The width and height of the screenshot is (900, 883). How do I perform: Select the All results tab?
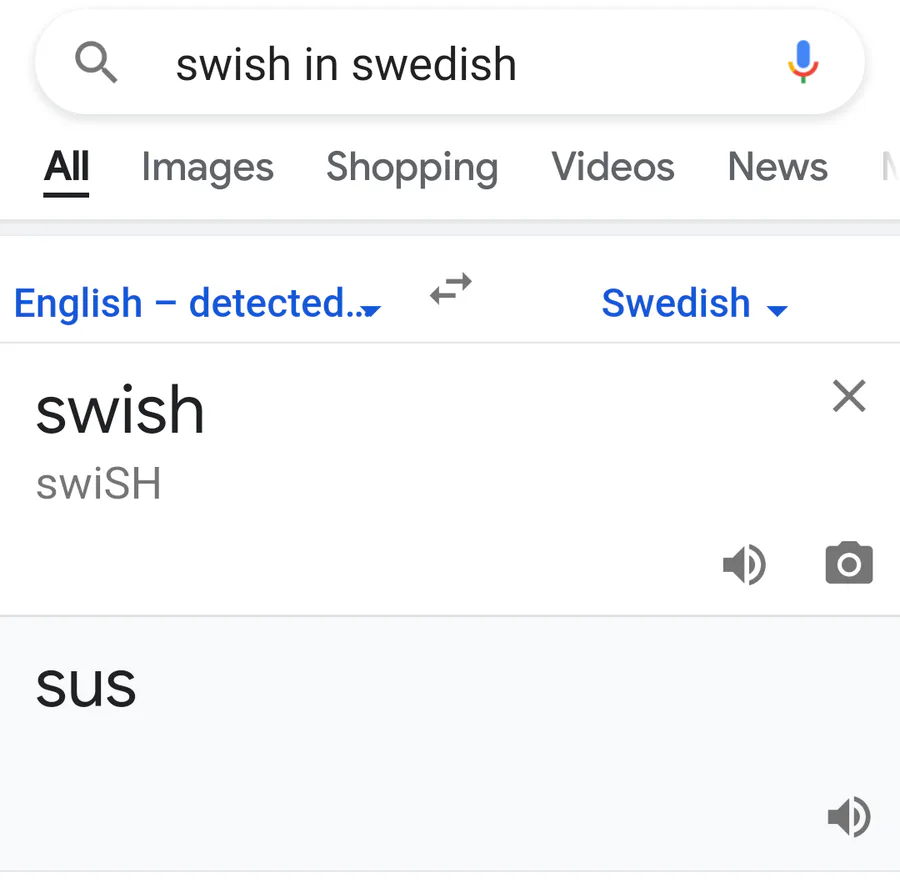click(x=67, y=167)
